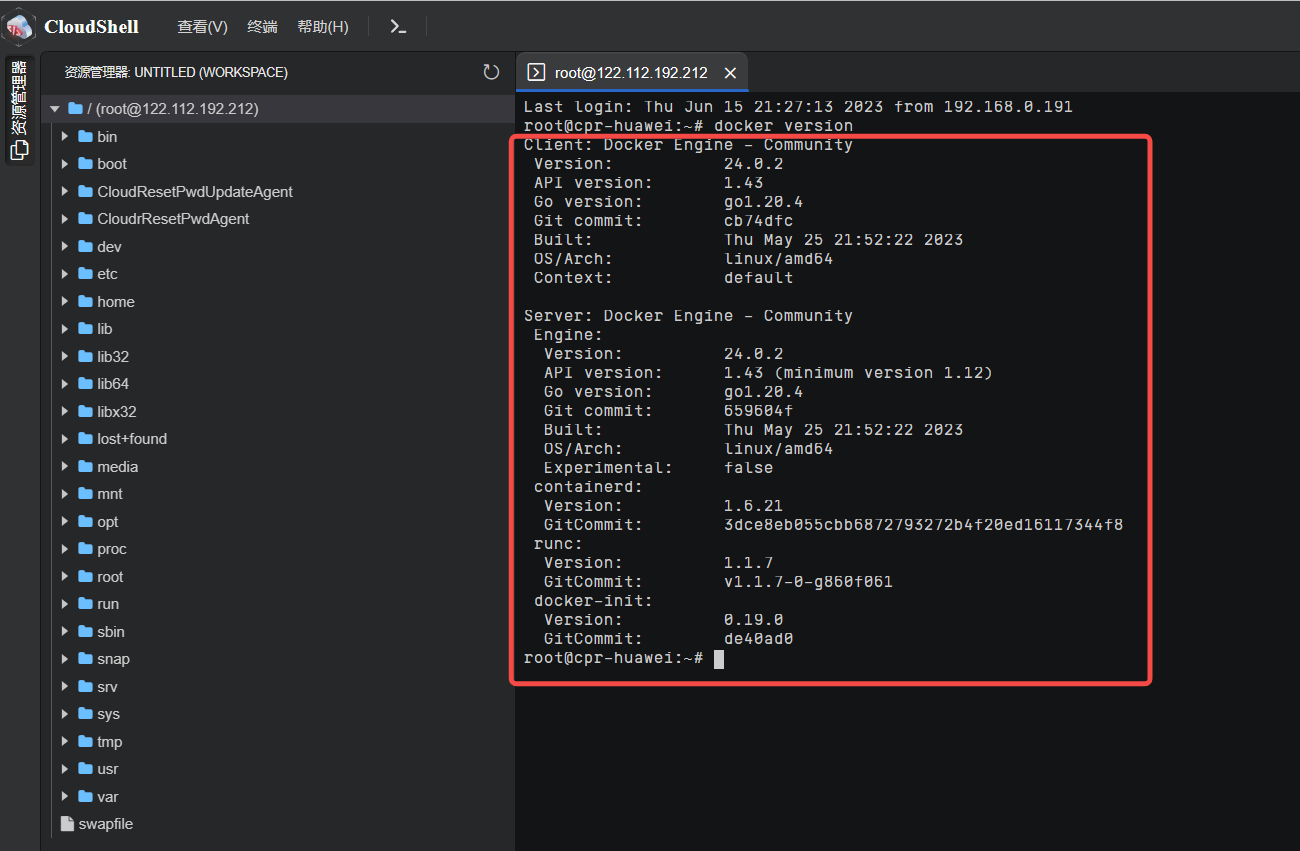Click the docker-init 'de40ad0' GitCommit value
Viewport: 1300px width, 851px height.
point(758,639)
